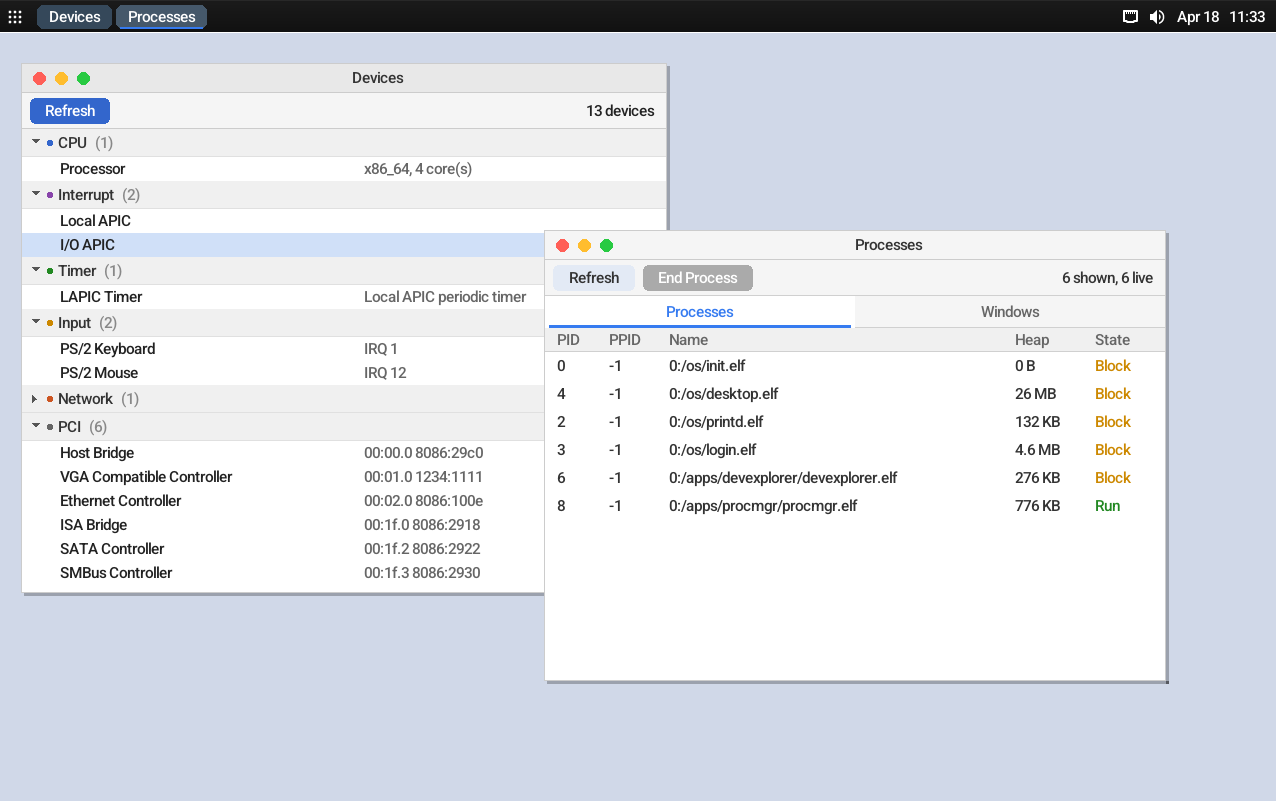The image size is (1276, 801).
Task: Refresh the Devices list
Action: (x=70, y=111)
